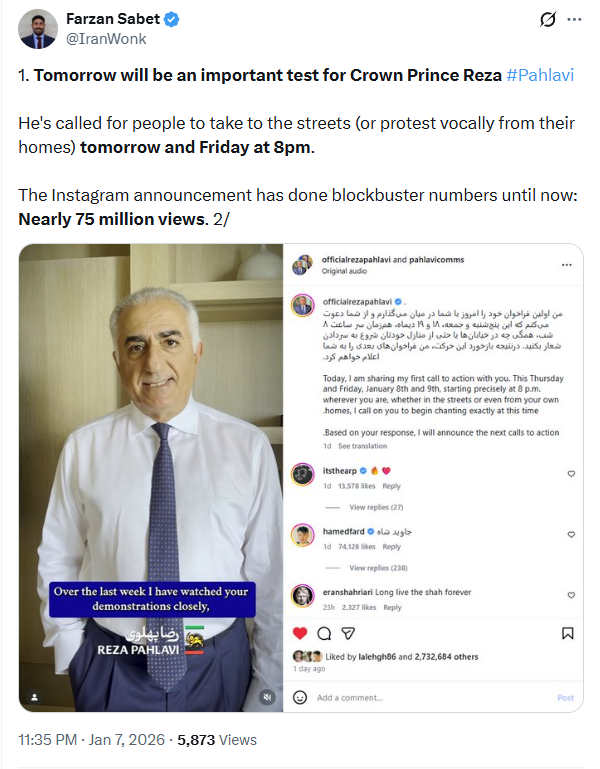Open the emoji picker smiley icon
The height and width of the screenshot is (769, 600).
point(300,697)
